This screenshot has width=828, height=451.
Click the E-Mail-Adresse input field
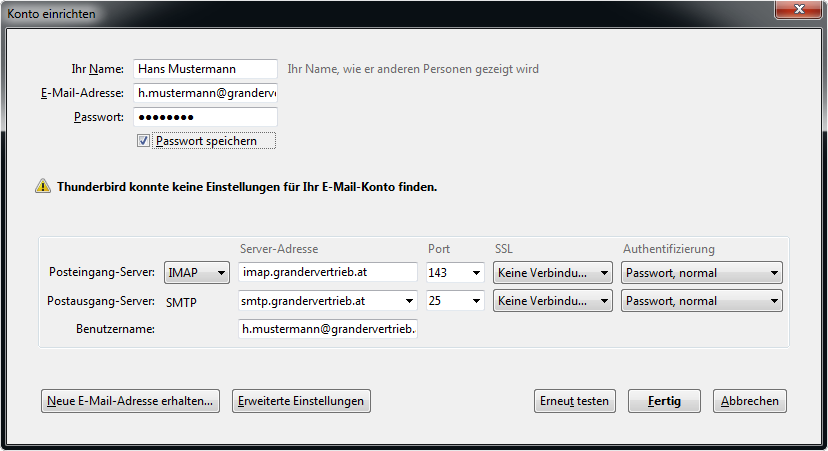[x=204, y=93]
